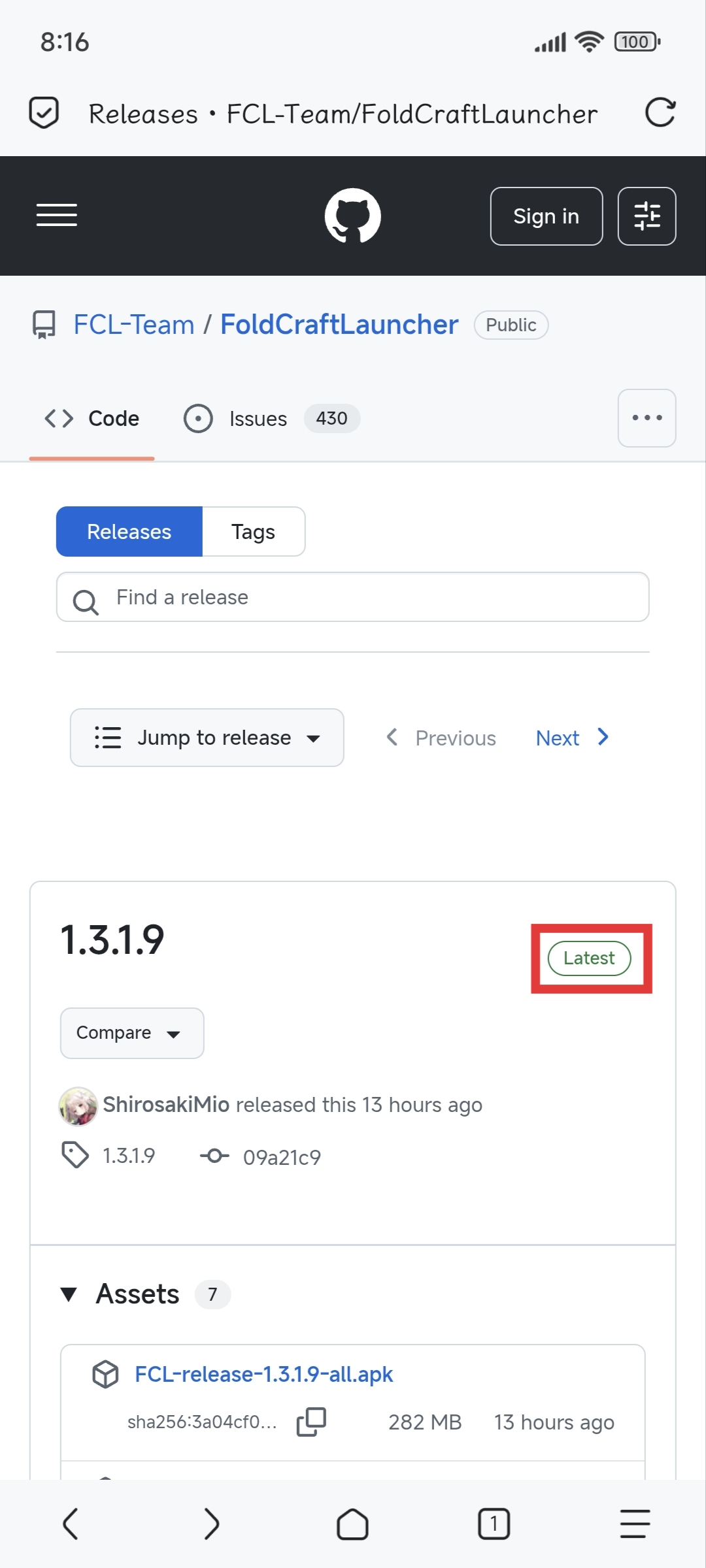The image size is (706, 1568).
Task: Click the Assets count 7 badge
Action: coord(212,1294)
